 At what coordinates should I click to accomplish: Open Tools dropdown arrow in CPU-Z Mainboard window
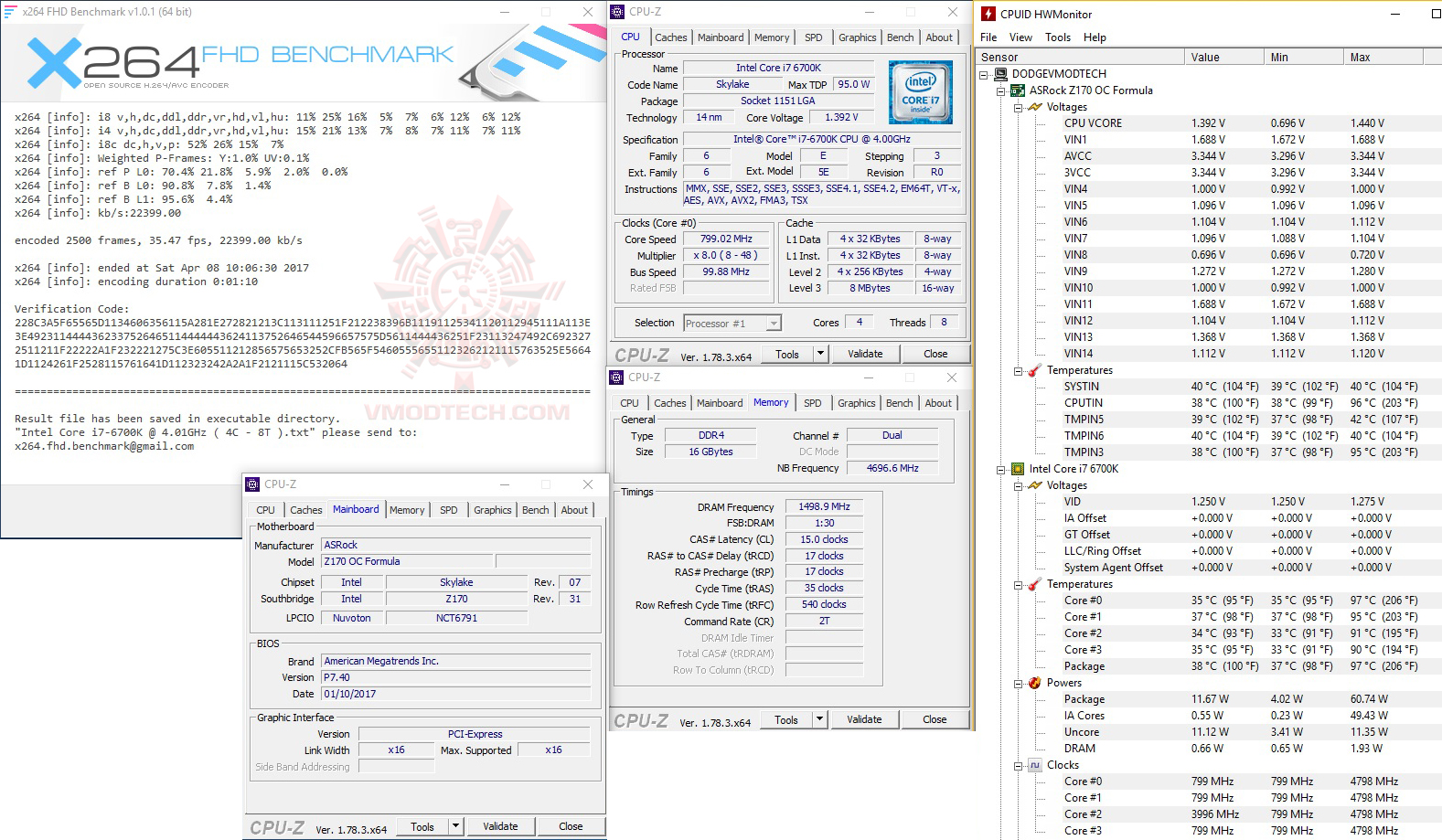click(x=455, y=826)
